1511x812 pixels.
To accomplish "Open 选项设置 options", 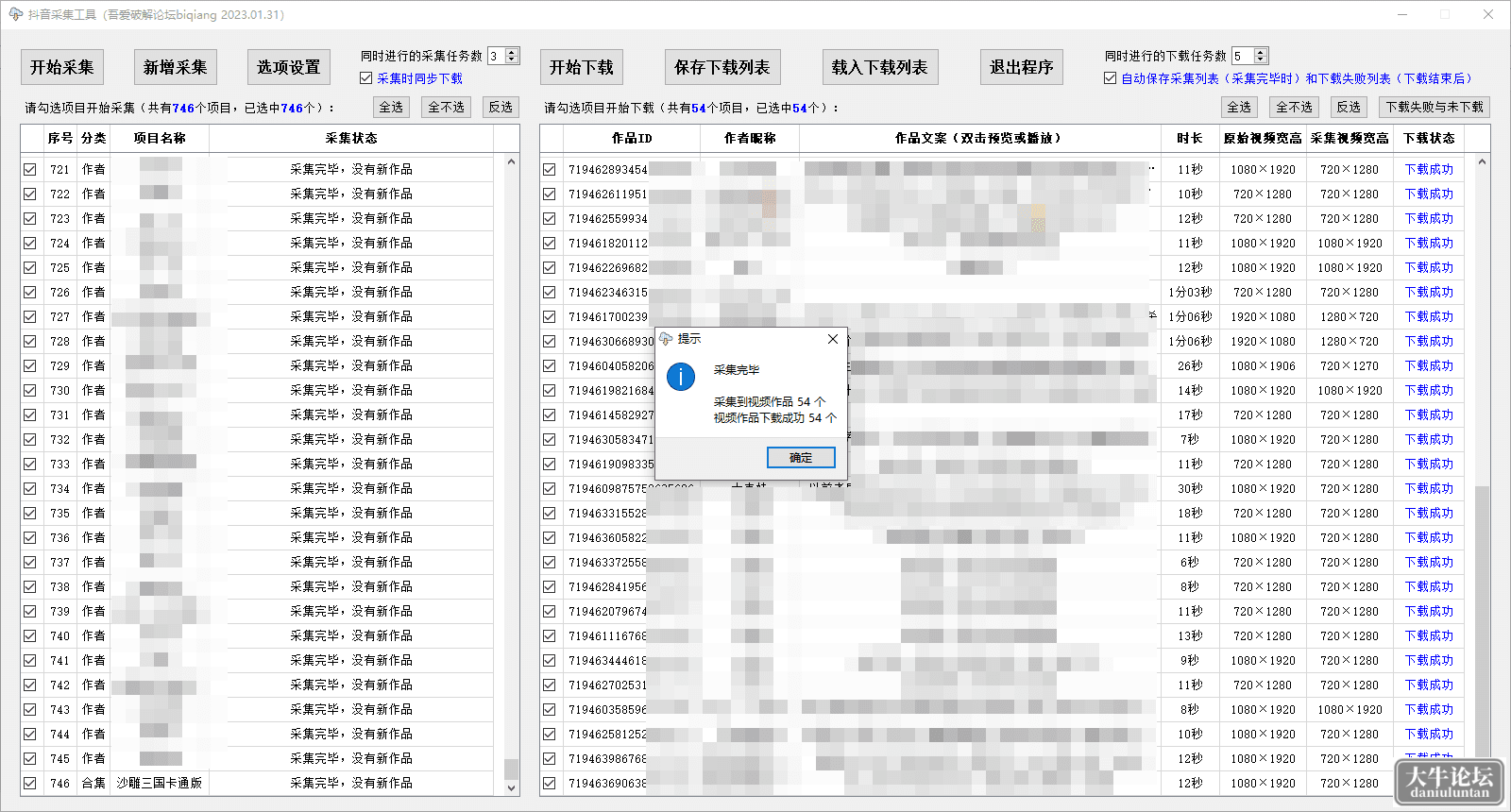I will [x=289, y=67].
